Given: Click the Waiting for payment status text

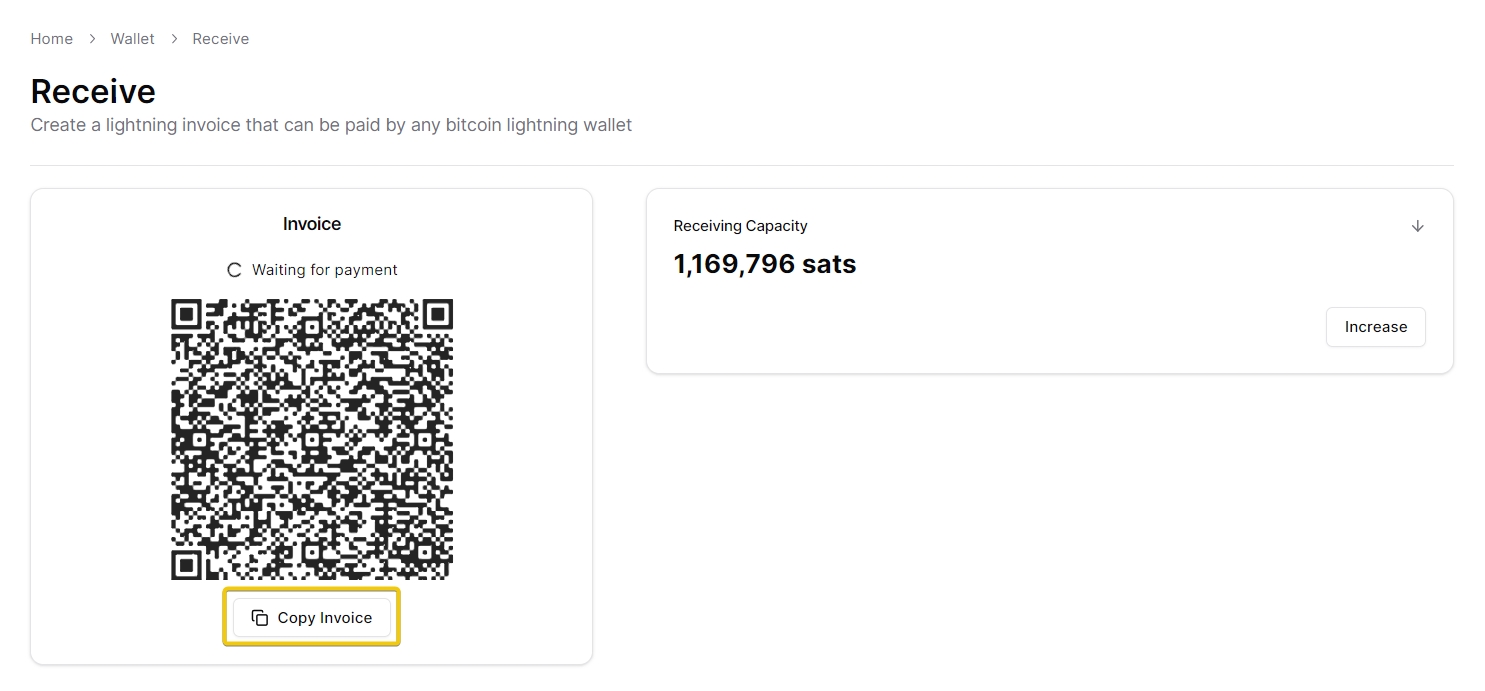Looking at the screenshot, I should coord(325,270).
